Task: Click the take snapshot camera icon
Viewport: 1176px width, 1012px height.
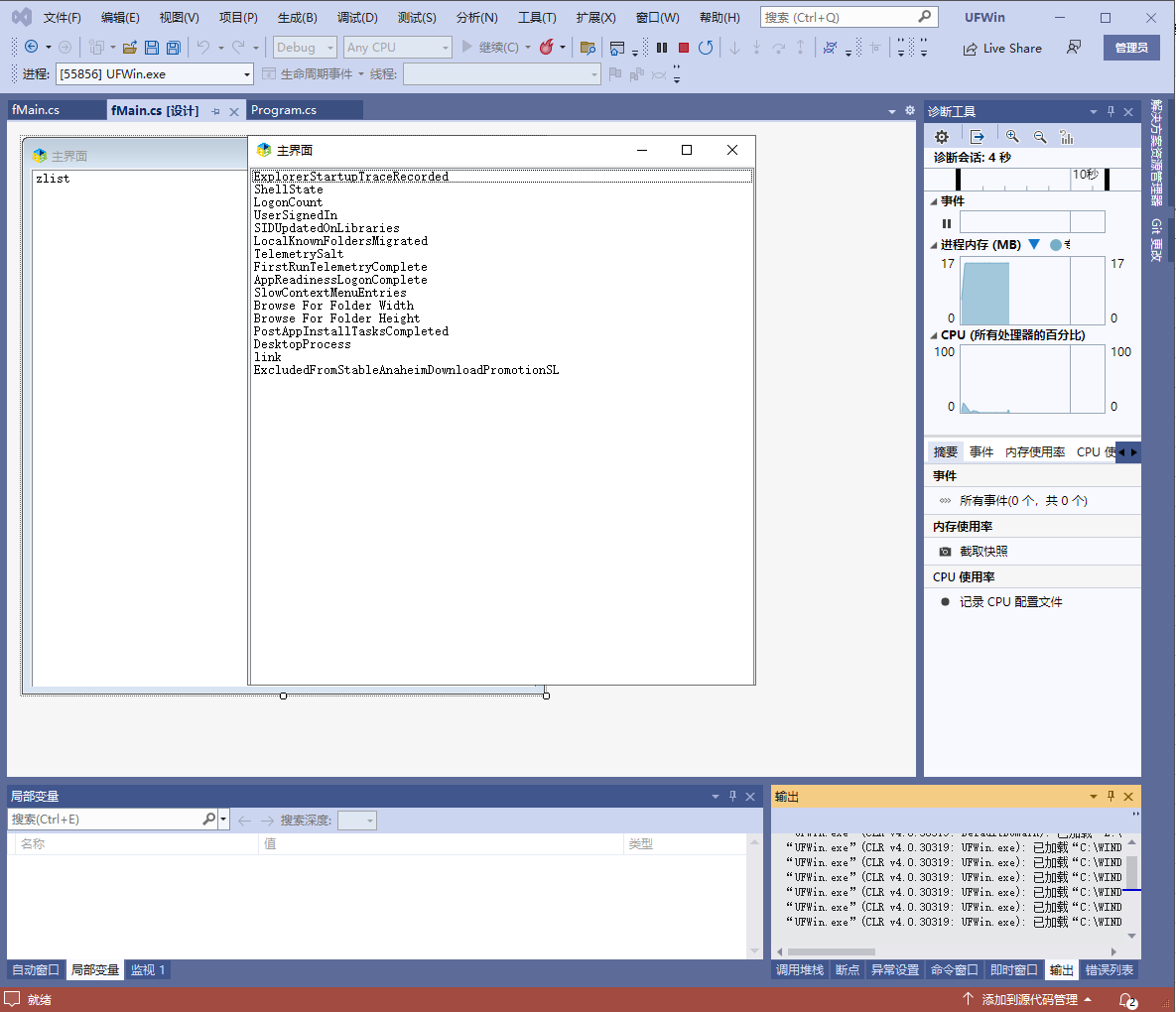Action: tap(945, 552)
